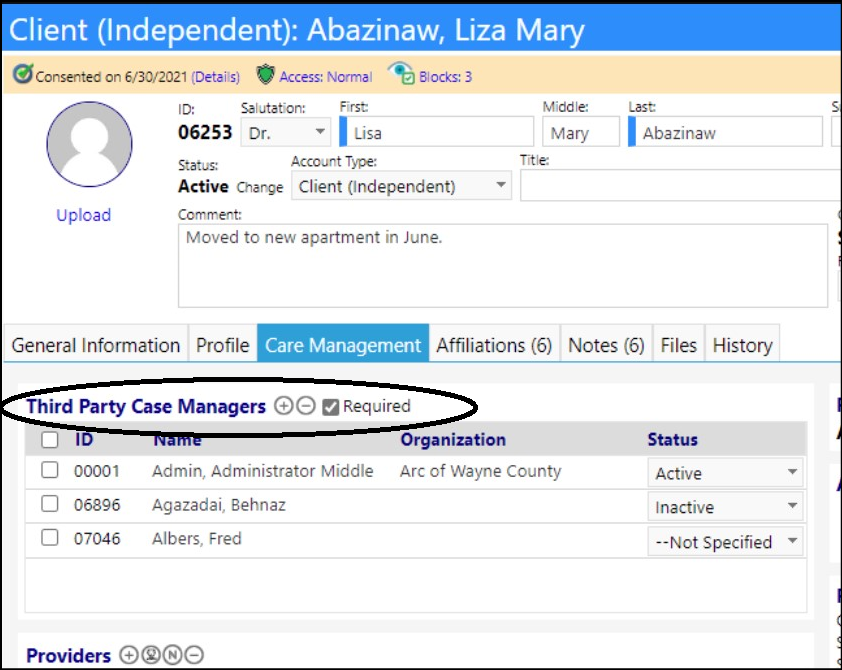Open the Profile tab

[x=222, y=345]
